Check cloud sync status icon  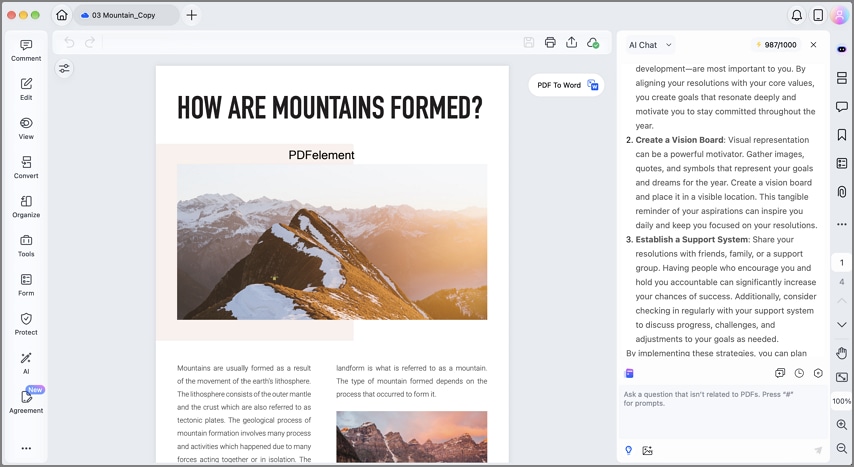pos(593,43)
